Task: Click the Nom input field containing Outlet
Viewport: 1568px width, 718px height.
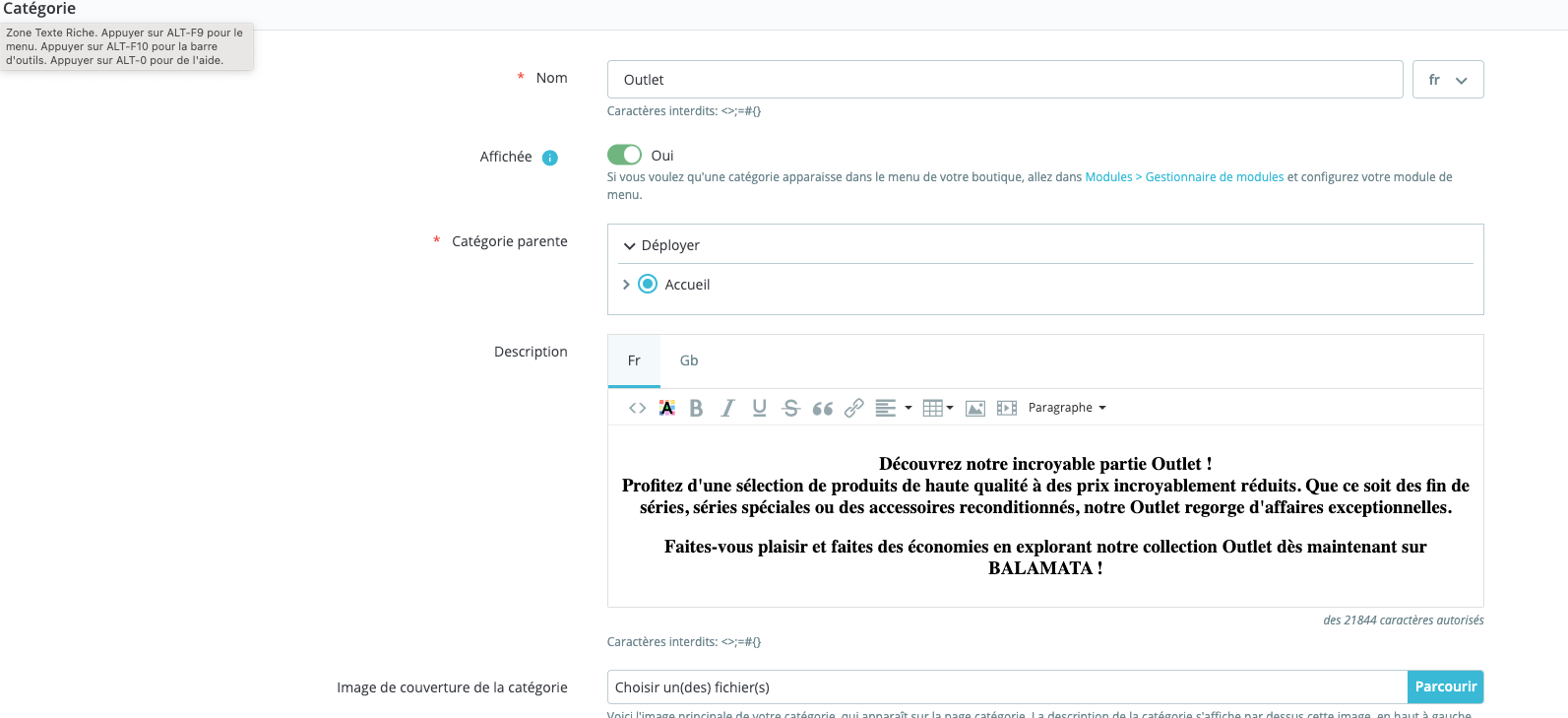Action: click(1005, 80)
